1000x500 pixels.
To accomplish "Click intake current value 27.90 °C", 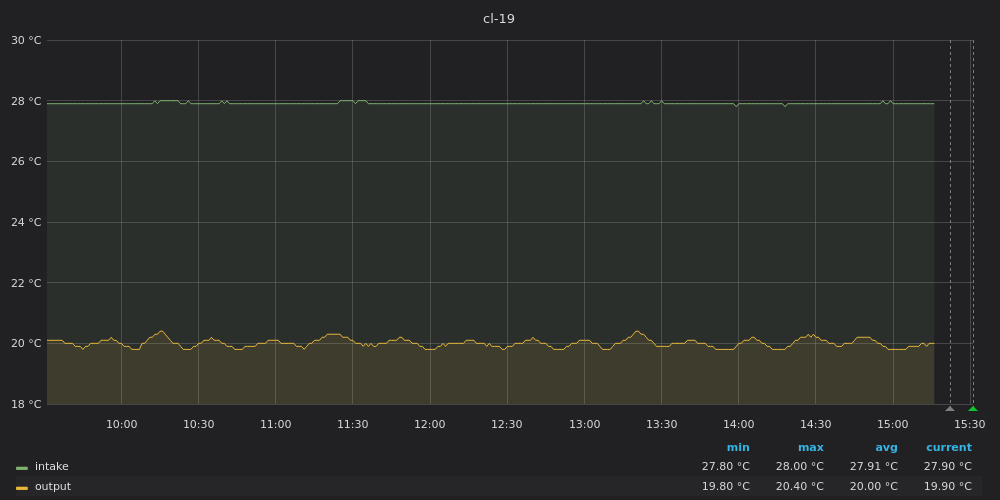I will click(947, 467).
